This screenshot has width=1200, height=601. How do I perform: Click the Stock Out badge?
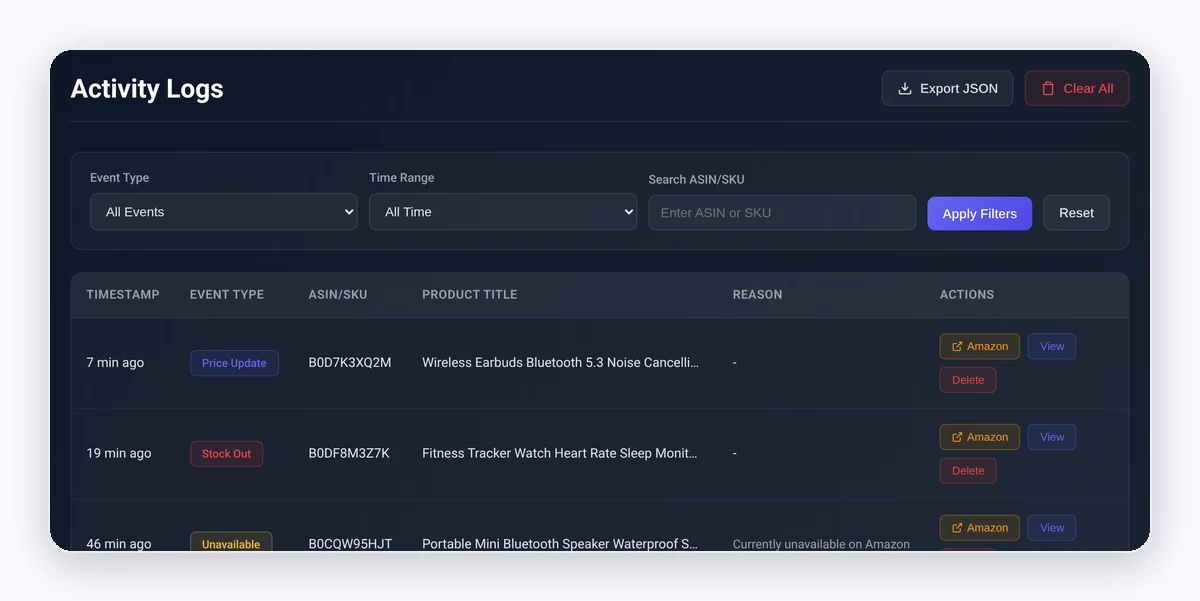click(x=226, y=454)
